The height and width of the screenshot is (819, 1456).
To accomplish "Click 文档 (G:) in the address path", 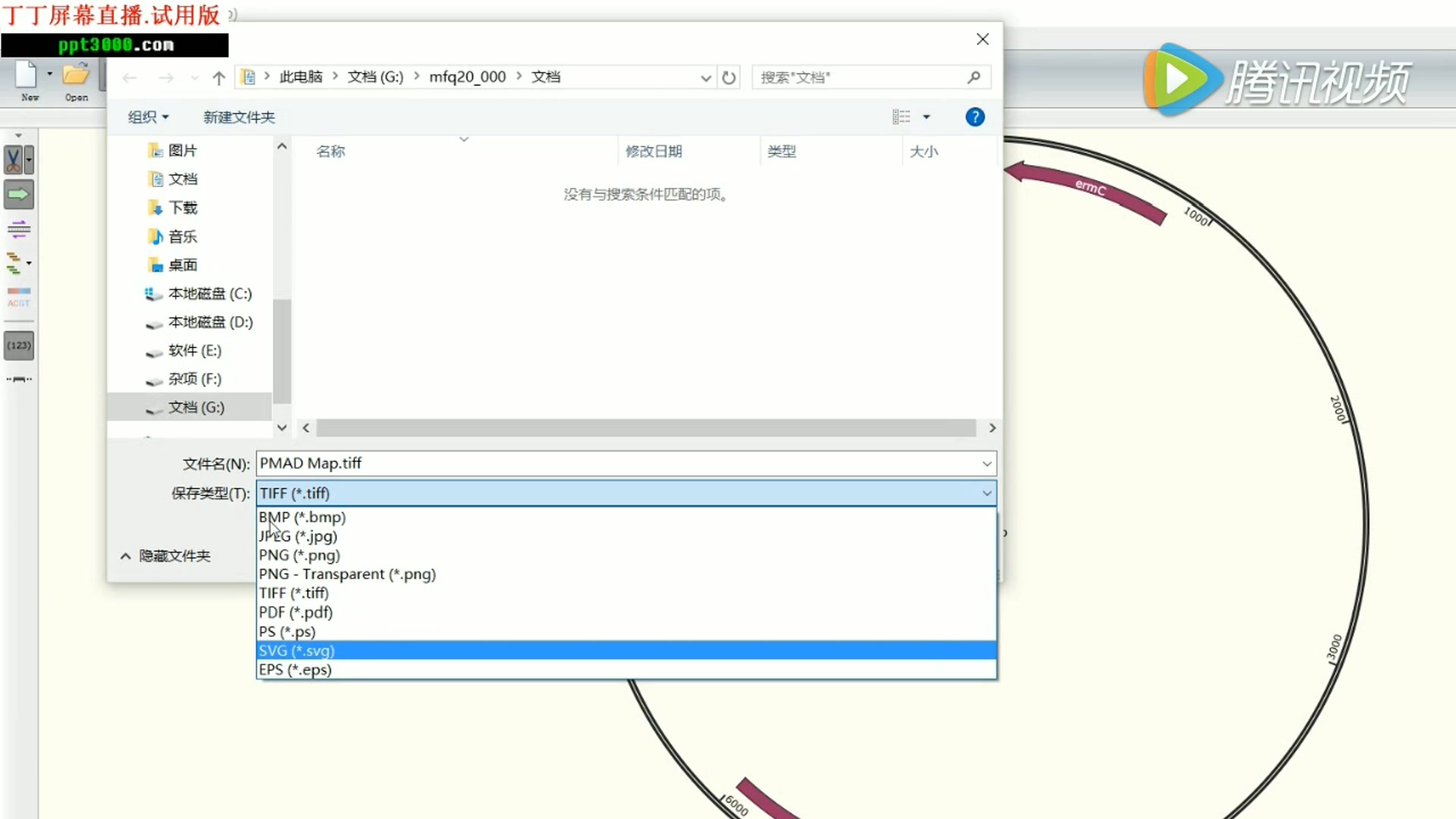I will [x=375, y=77].
